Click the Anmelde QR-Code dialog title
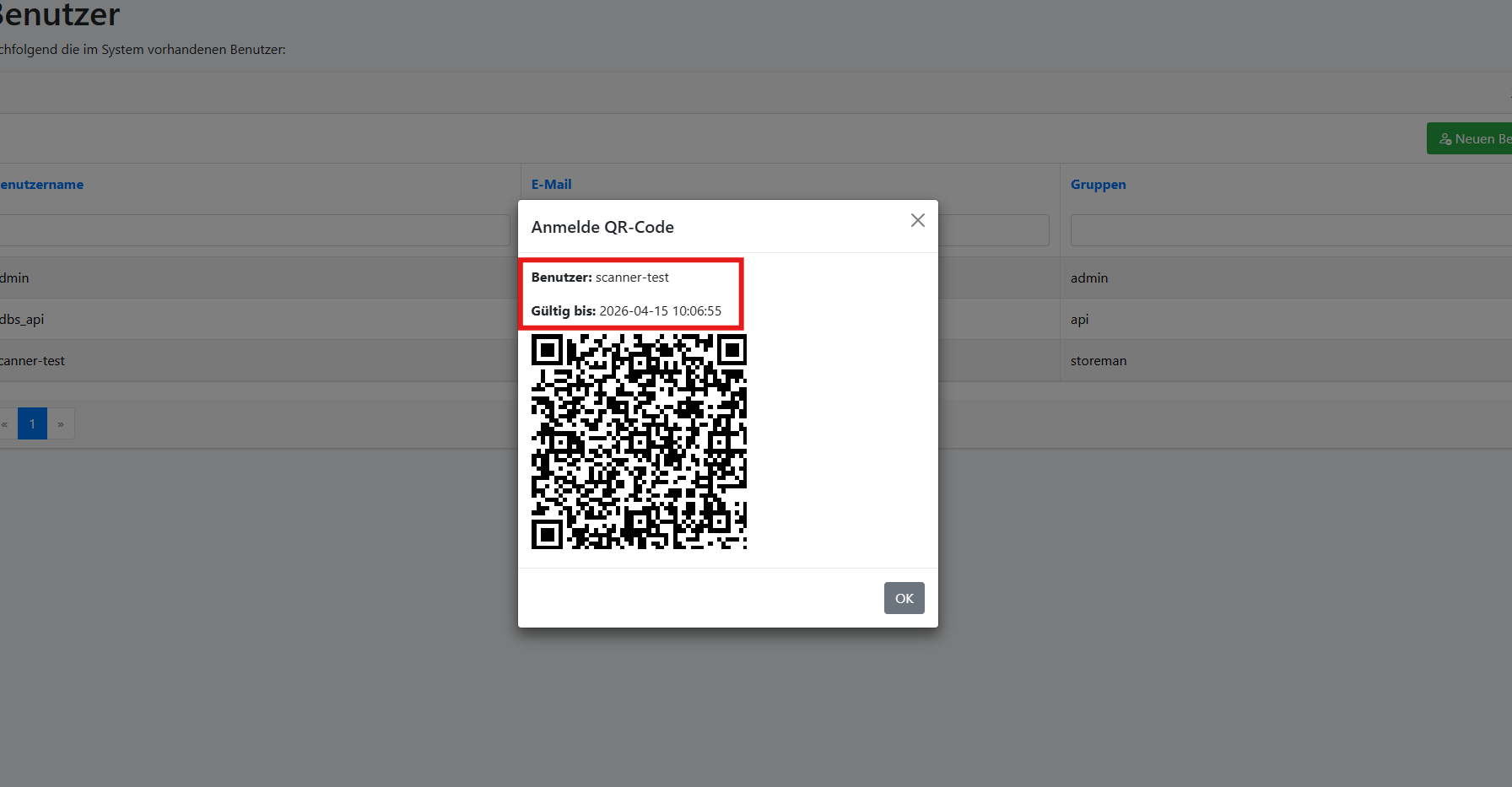The image size is (1512, 787). tap(602, 226)
